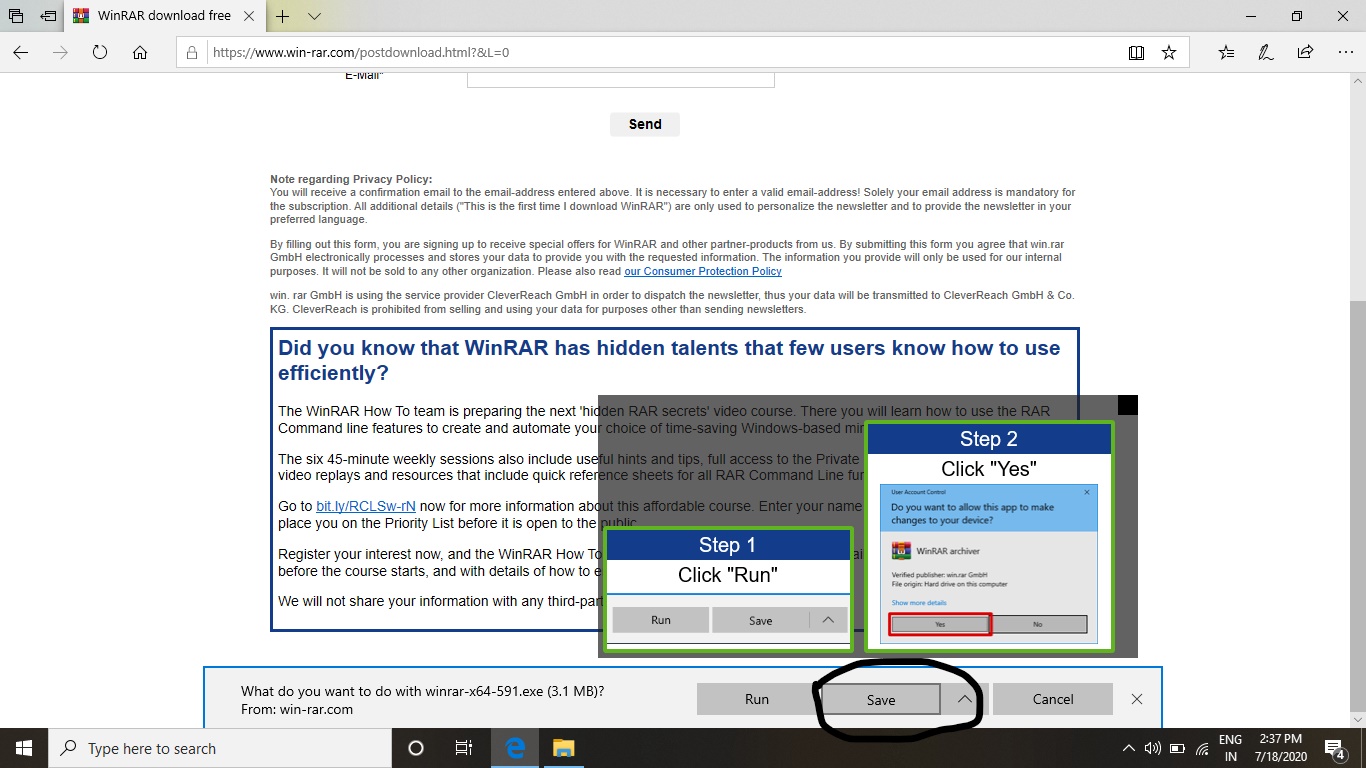Image resolution: width=1366 pixels, height=768 pixels.
Task: Switch the ENG IN input language
Action: pyautogui.click(x=1231, y=748)
